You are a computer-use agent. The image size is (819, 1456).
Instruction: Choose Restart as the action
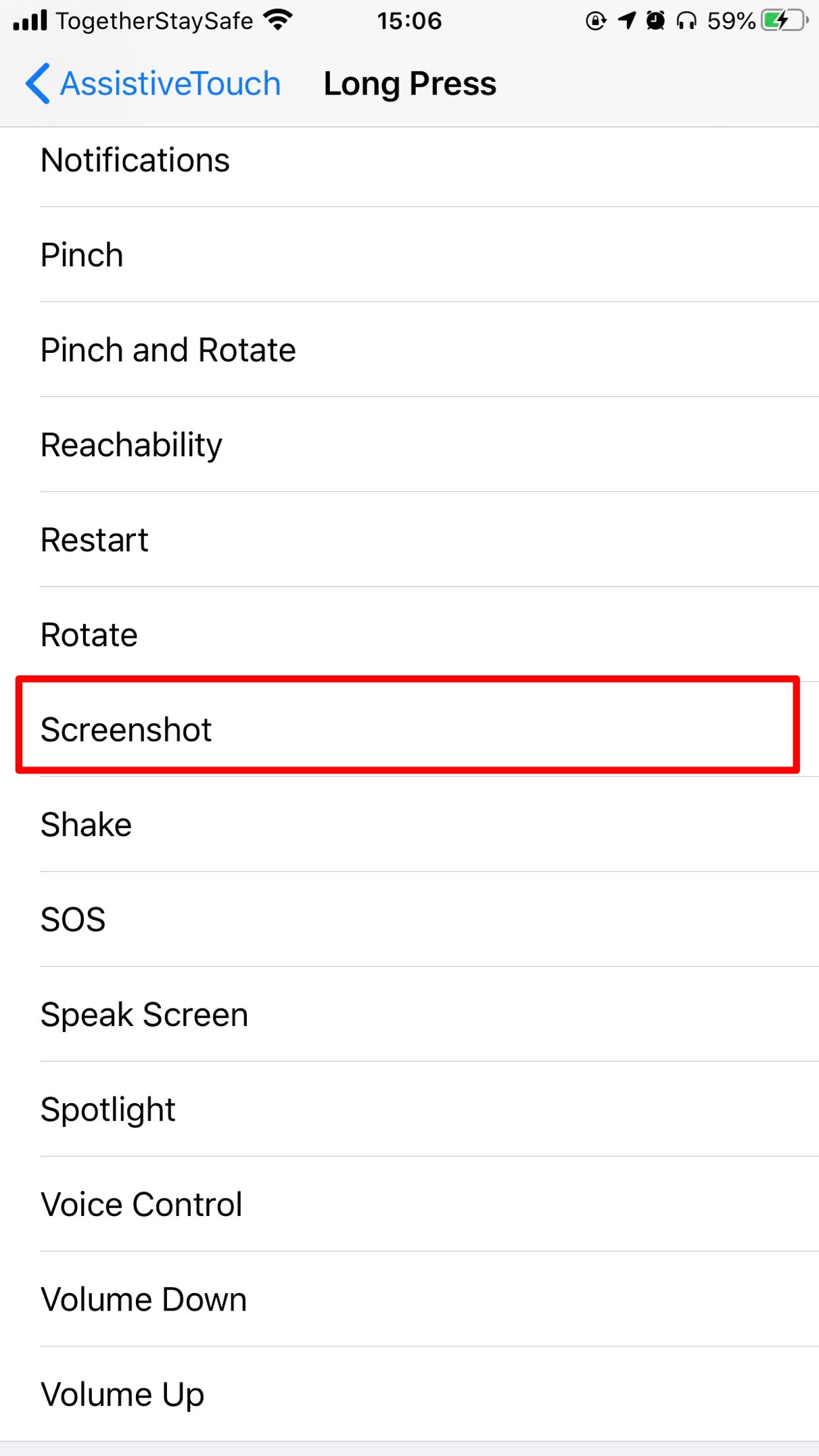tap(408, 539)
